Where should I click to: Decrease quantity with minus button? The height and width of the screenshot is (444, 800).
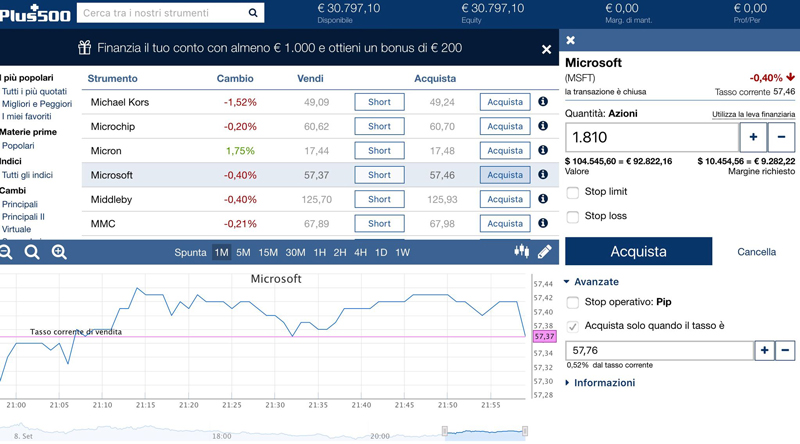pos(781,137)
